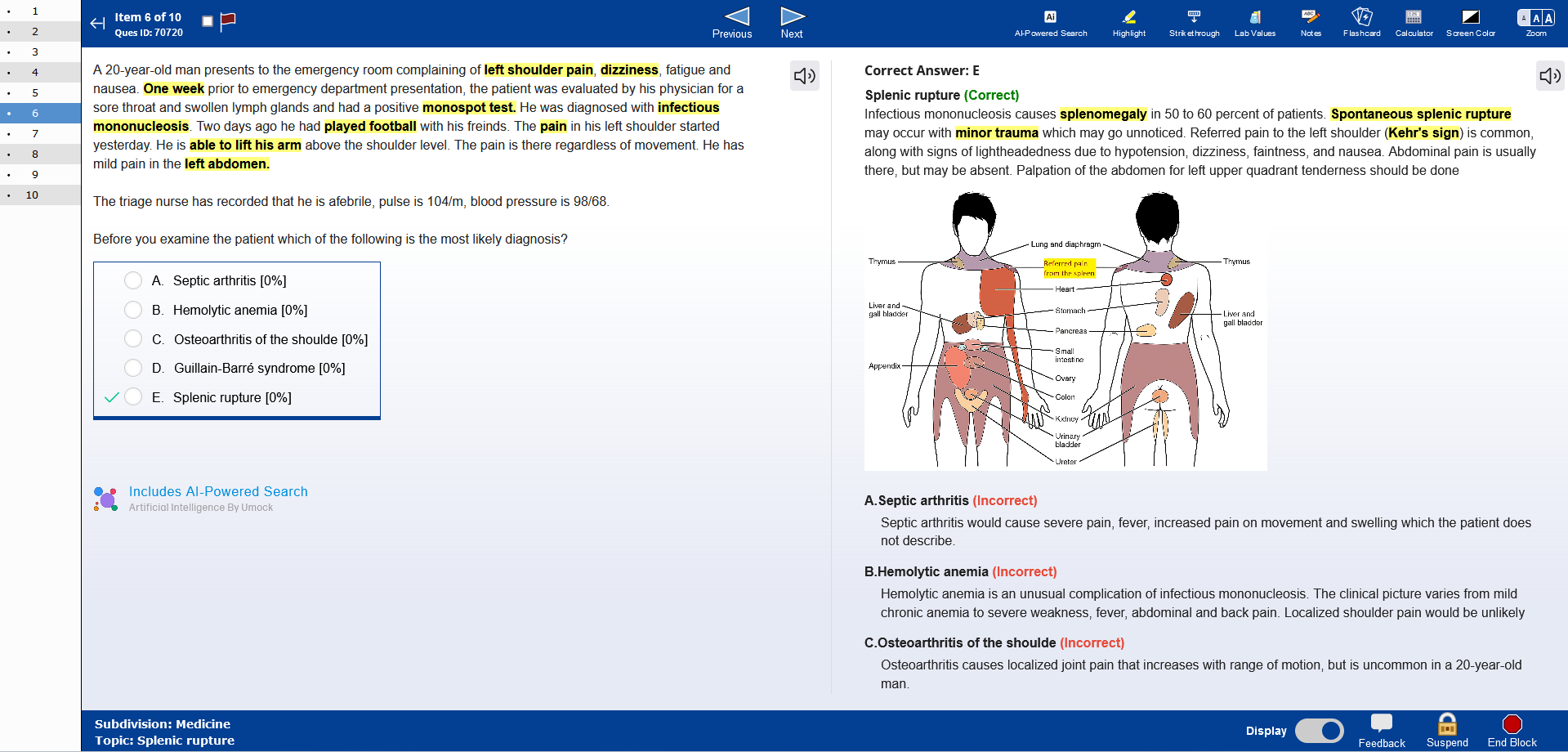Viewport: 1568px width, 752px height.
Task: Click highlighted 'Spontaneous splenic rupture' text
Action: click(x=1421, y=114)
